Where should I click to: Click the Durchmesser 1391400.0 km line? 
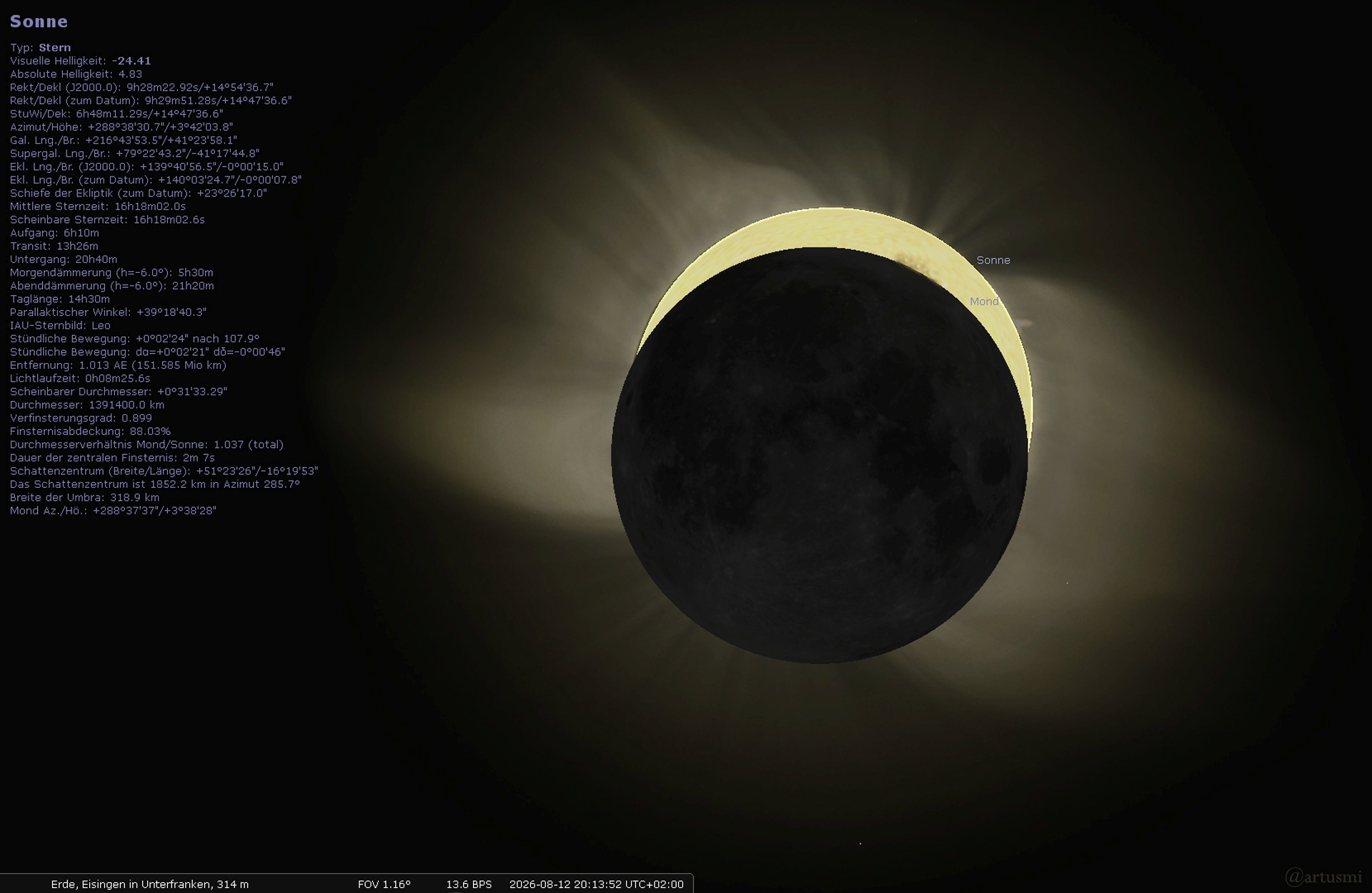coord(87,404)
